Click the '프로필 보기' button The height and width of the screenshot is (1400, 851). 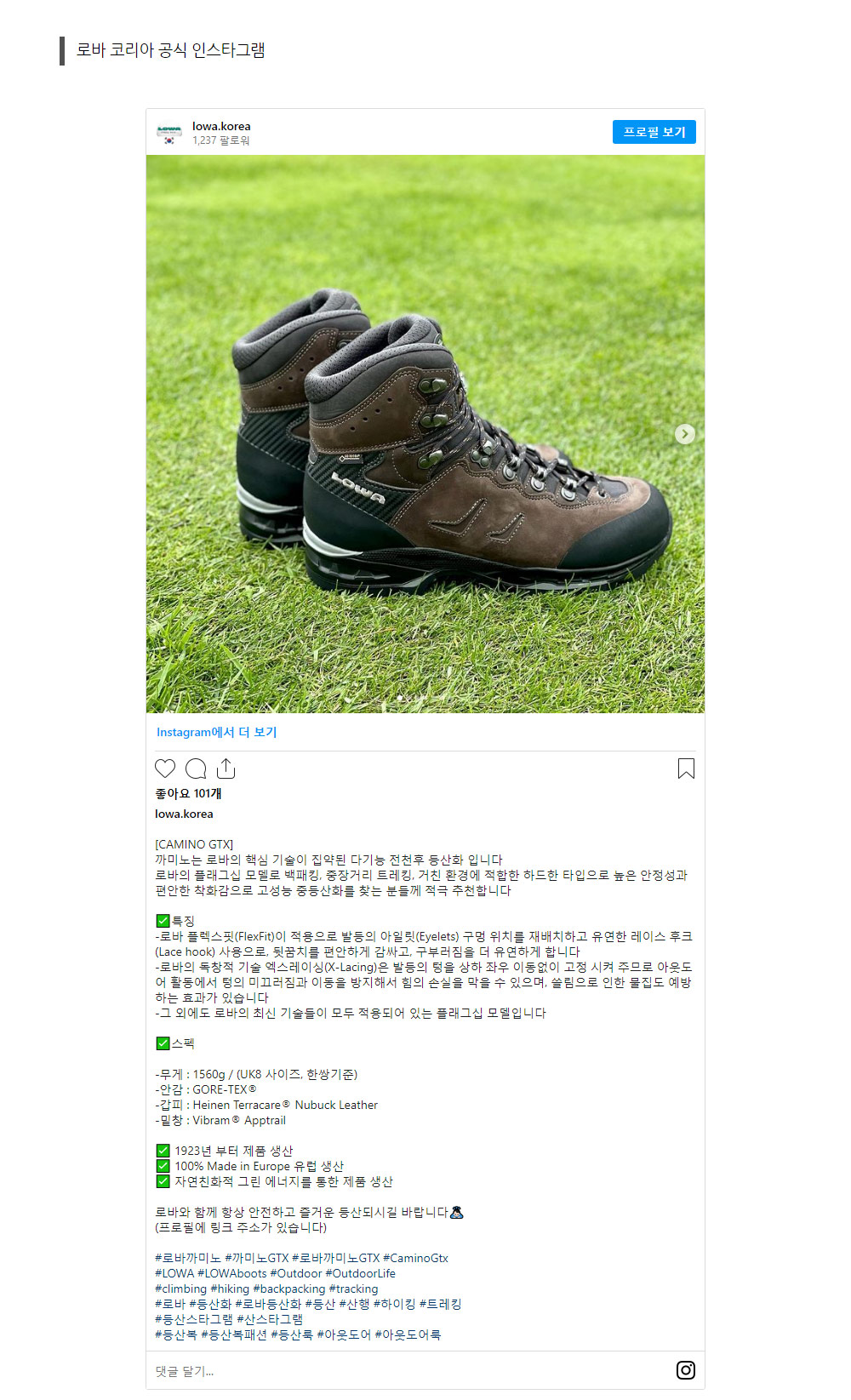[654, 132]
